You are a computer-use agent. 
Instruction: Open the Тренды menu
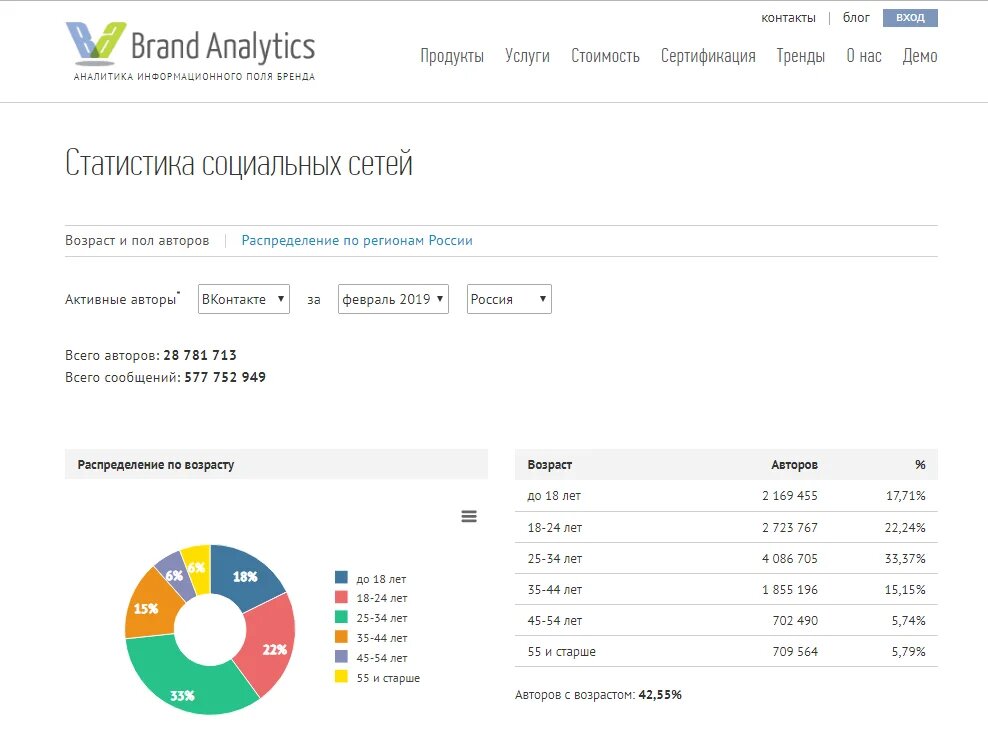(800, 57)
